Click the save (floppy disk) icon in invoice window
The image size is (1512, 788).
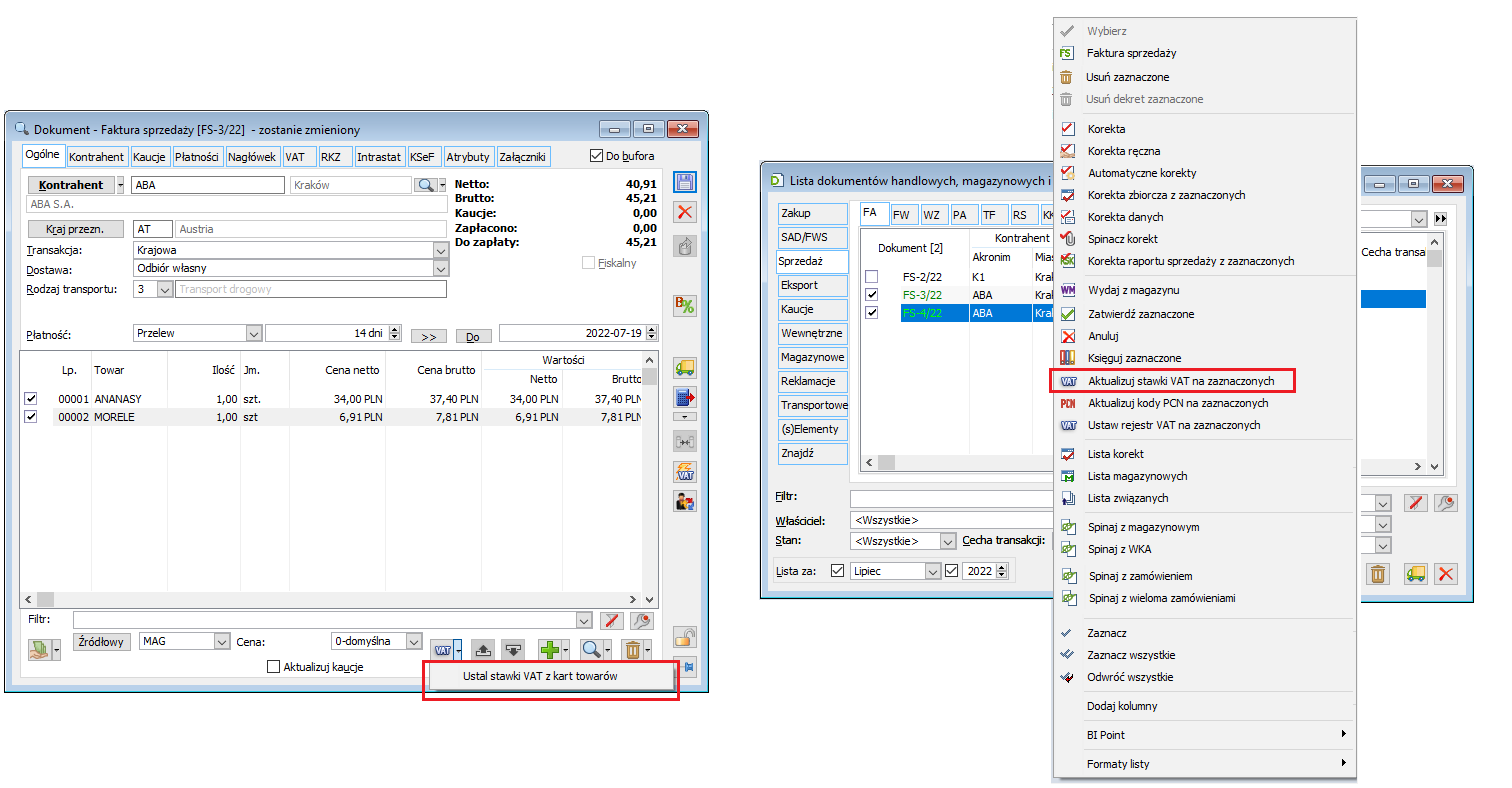point(685,182)
